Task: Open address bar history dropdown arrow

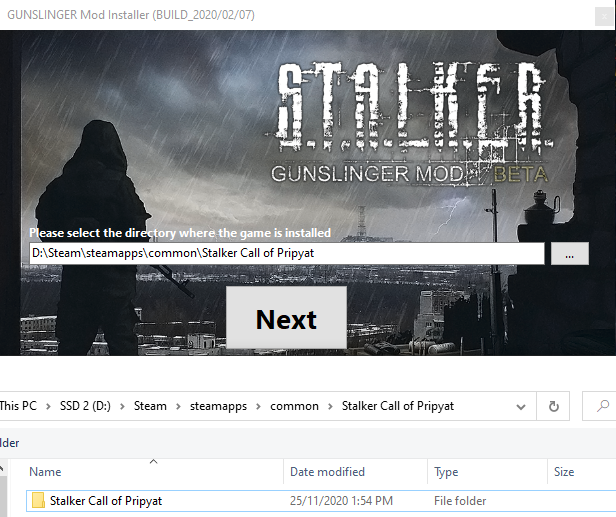Action: pyautogui.click(x=521, y=407)
